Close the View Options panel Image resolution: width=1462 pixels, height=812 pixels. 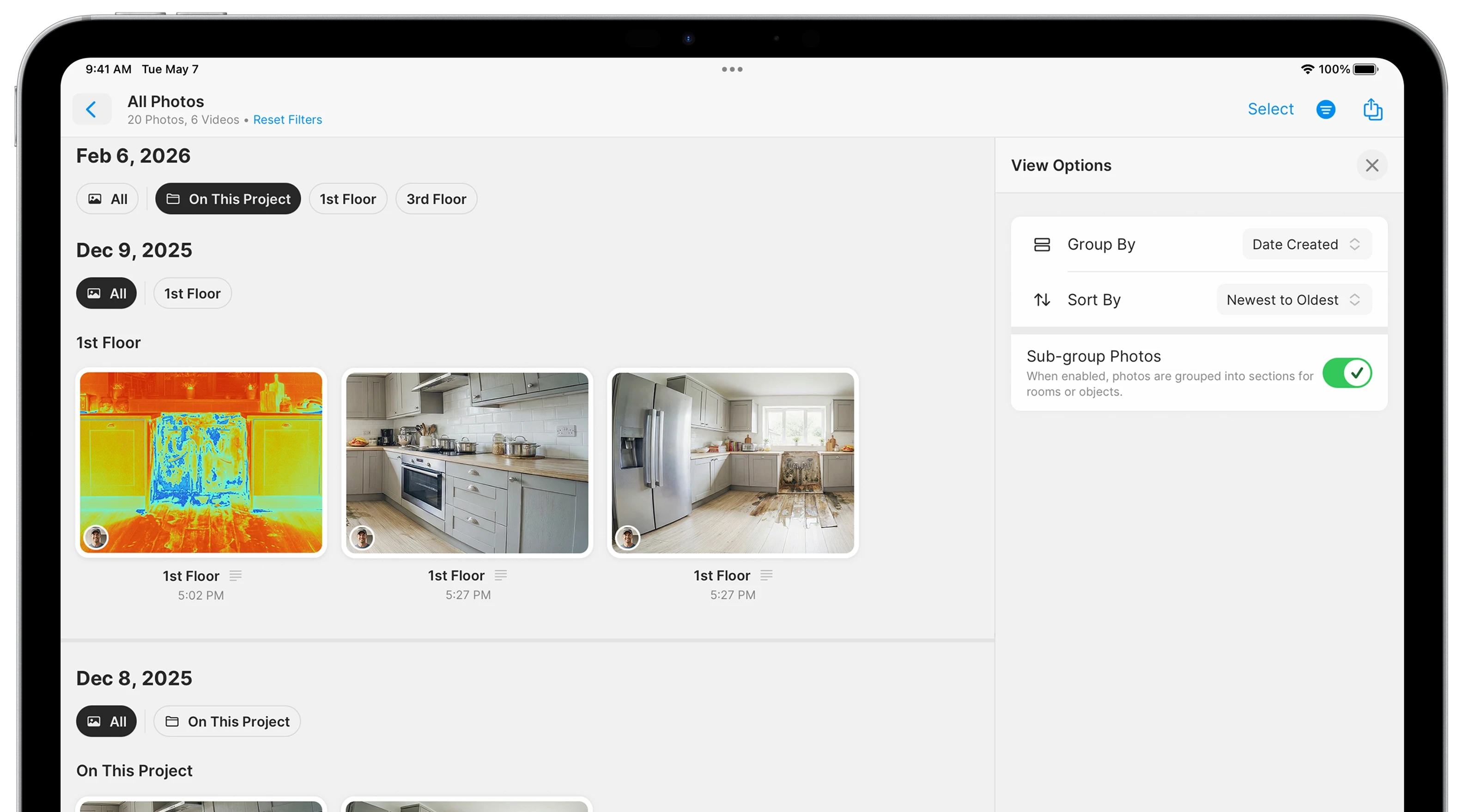pos(1371,165)
